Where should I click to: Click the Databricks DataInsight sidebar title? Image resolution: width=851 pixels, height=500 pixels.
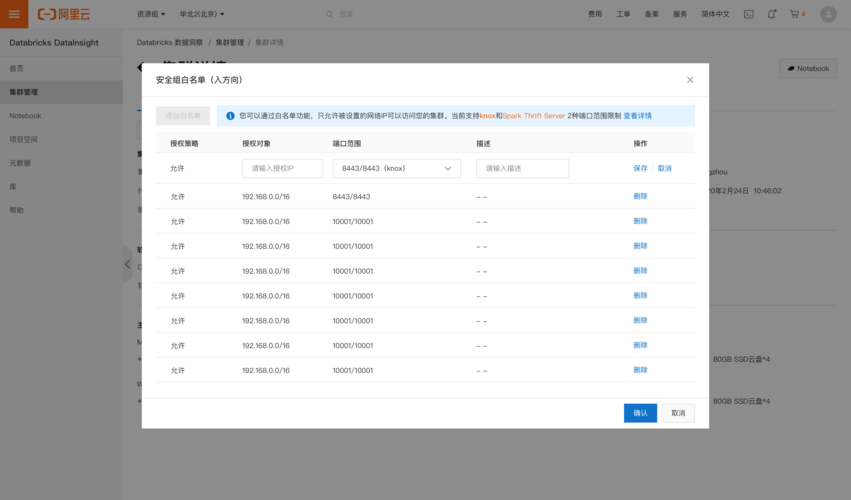(54, 42)
